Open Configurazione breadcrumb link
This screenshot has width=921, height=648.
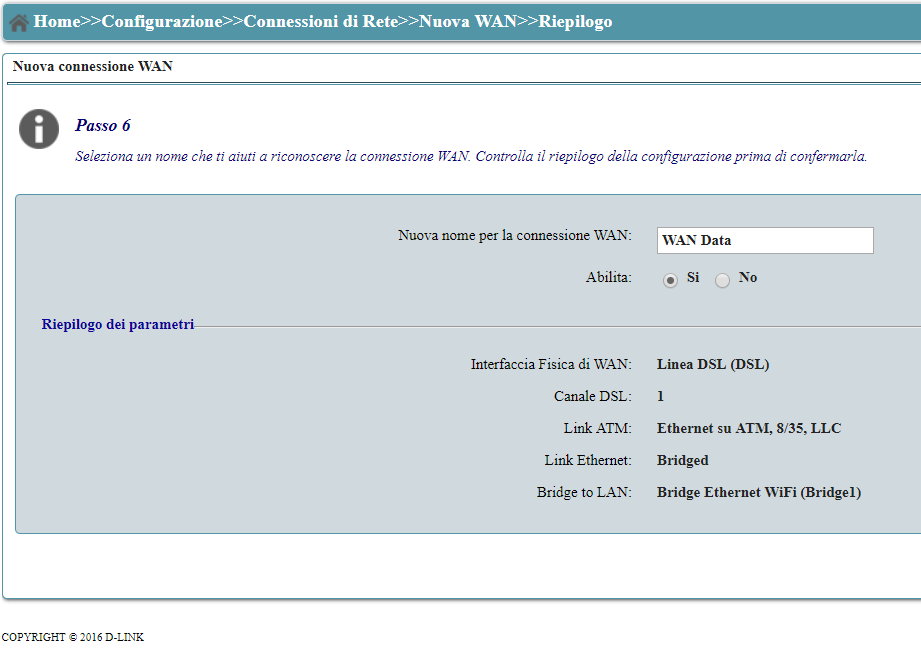[162, 21]
